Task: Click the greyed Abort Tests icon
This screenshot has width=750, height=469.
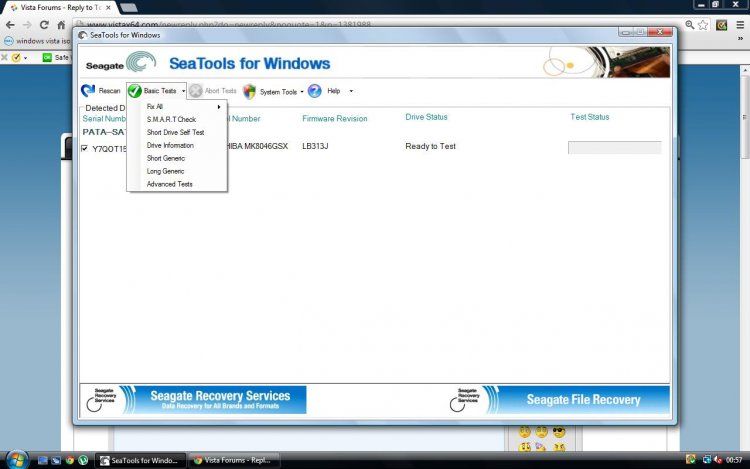Action: pyautogui.click(x=196, y=91)
